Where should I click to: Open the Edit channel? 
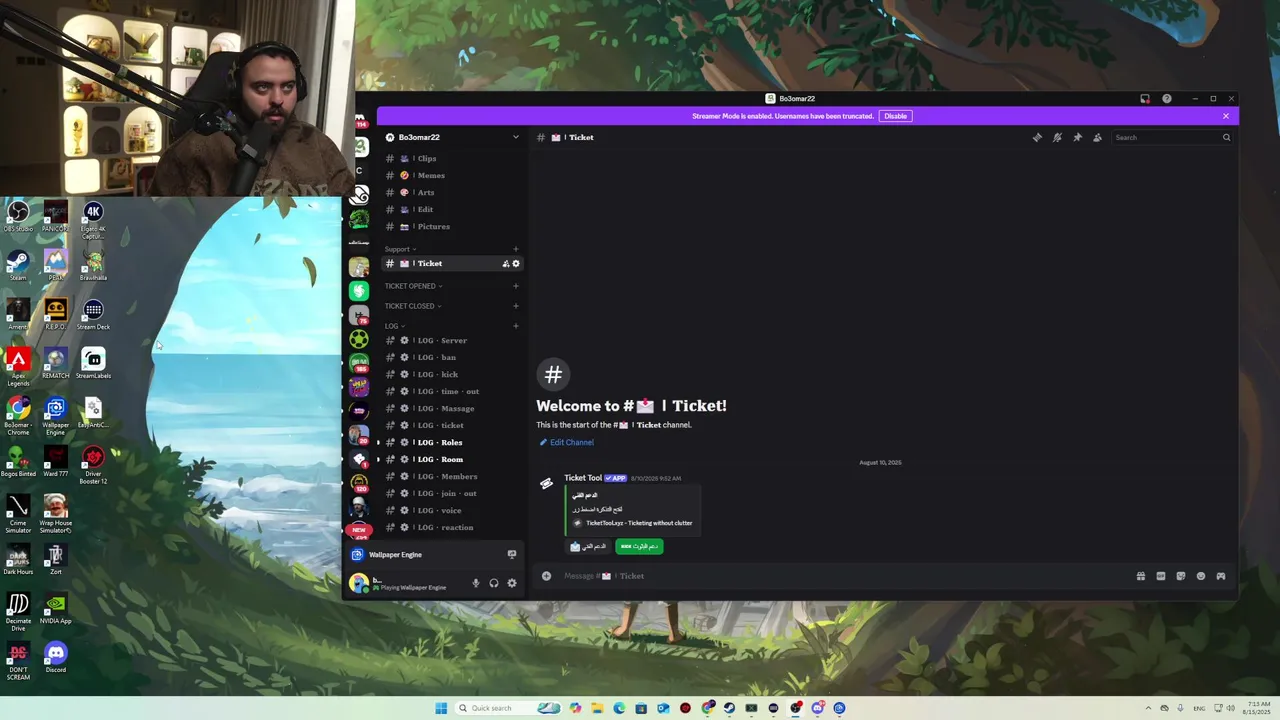pyautogui.click(x=451, y=209)
